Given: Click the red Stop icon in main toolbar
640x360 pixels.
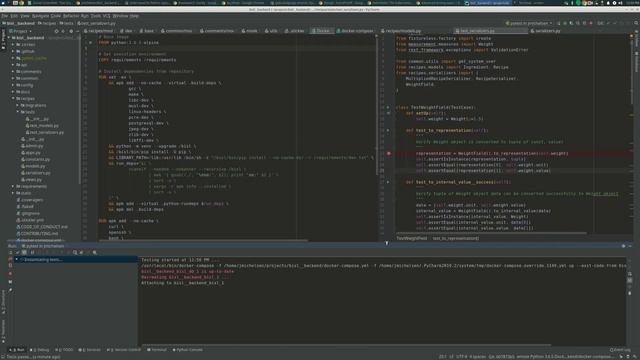Looking at the screenshot, I should [x=591, y=23].
